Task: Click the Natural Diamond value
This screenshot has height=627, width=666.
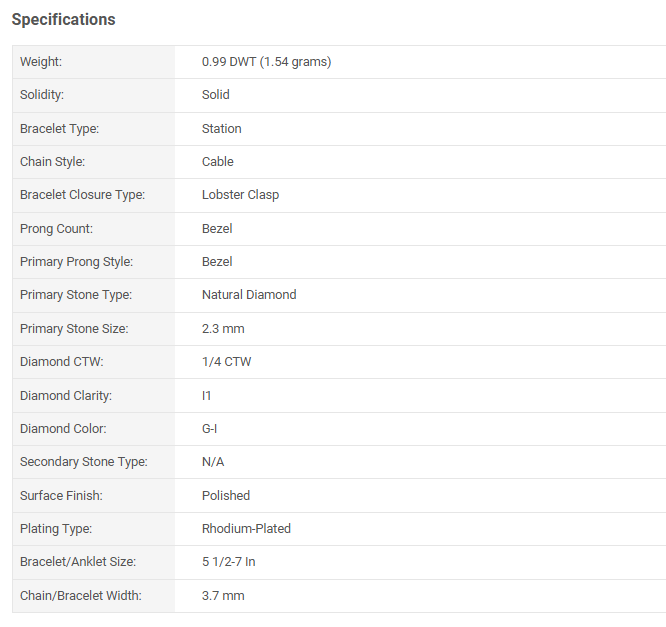Action: click(x=249, y=295)
